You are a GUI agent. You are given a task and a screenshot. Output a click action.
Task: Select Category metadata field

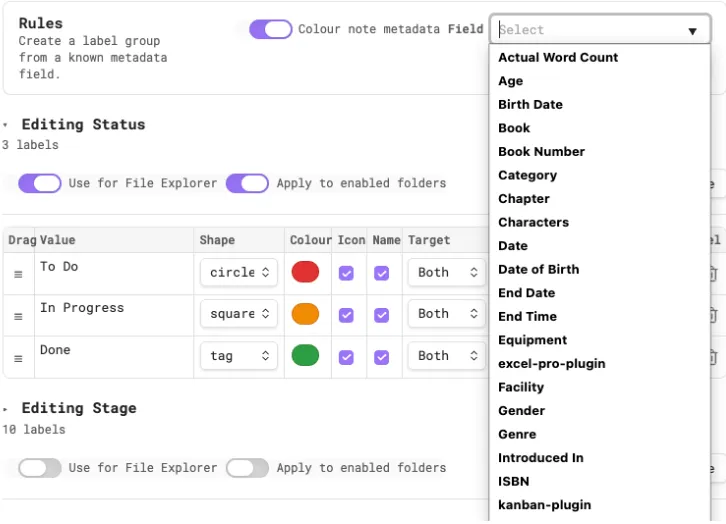coord(600,175)
